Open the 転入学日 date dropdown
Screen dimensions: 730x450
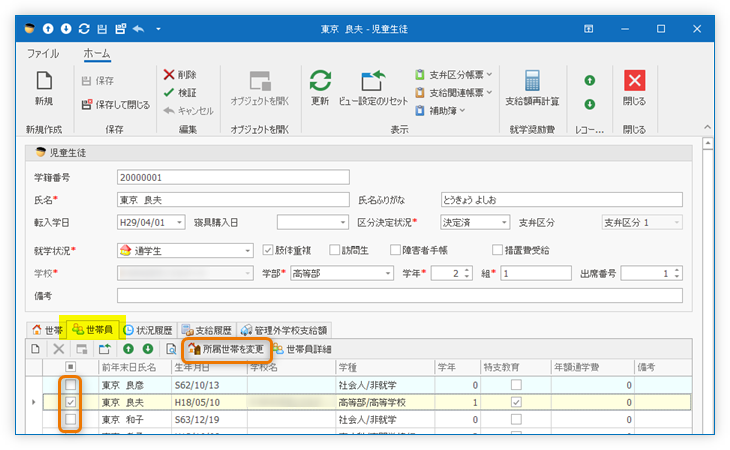[179, 222]
